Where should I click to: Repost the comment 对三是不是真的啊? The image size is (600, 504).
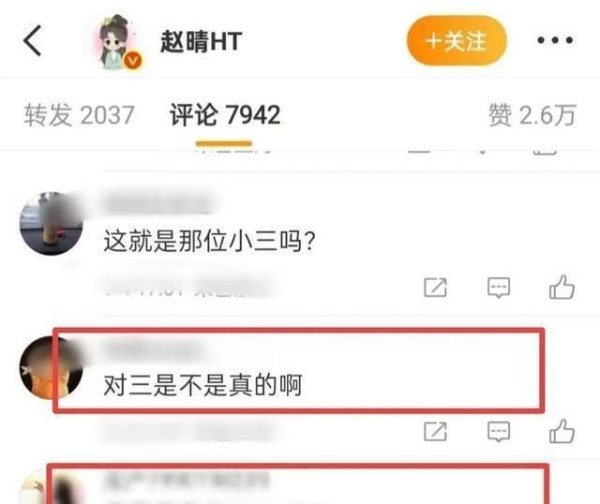pos(435,432)
